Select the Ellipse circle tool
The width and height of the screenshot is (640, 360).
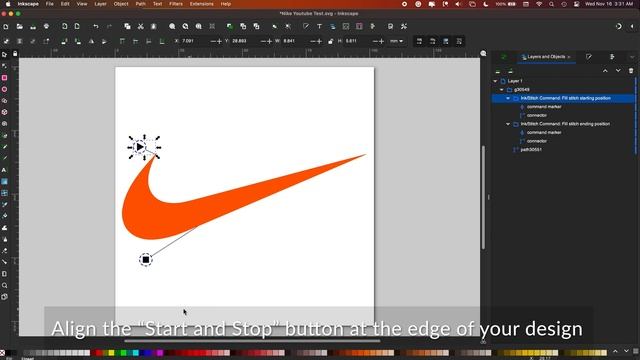[x=4, y=89]
